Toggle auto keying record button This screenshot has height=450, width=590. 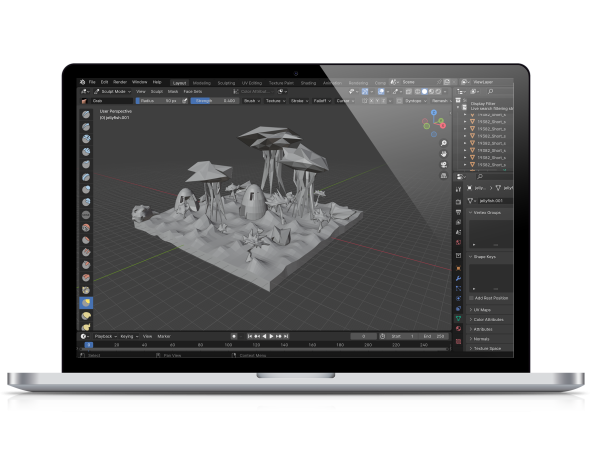point(234,336)
